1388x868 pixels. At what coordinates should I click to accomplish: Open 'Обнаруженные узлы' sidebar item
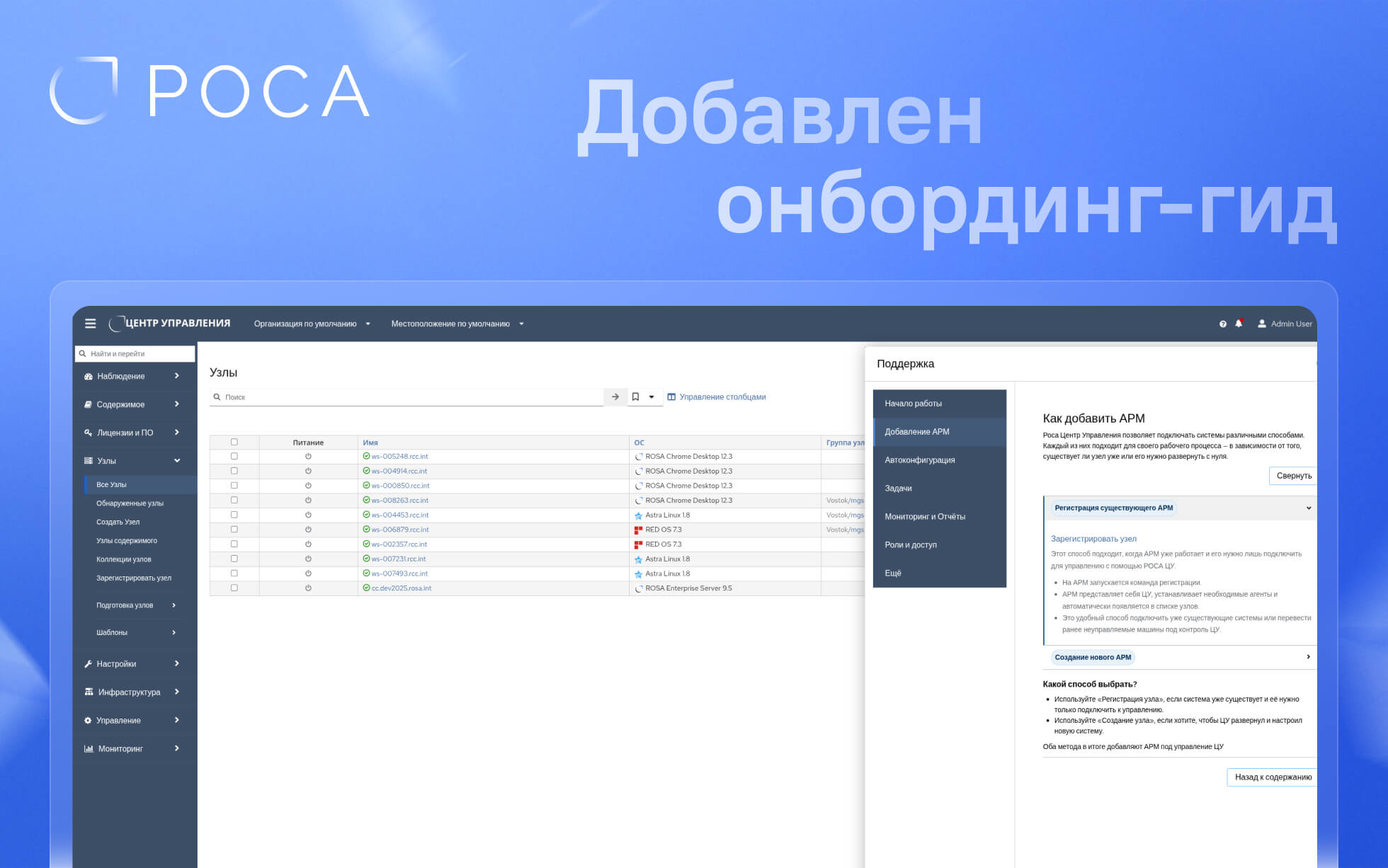(130, 503)
